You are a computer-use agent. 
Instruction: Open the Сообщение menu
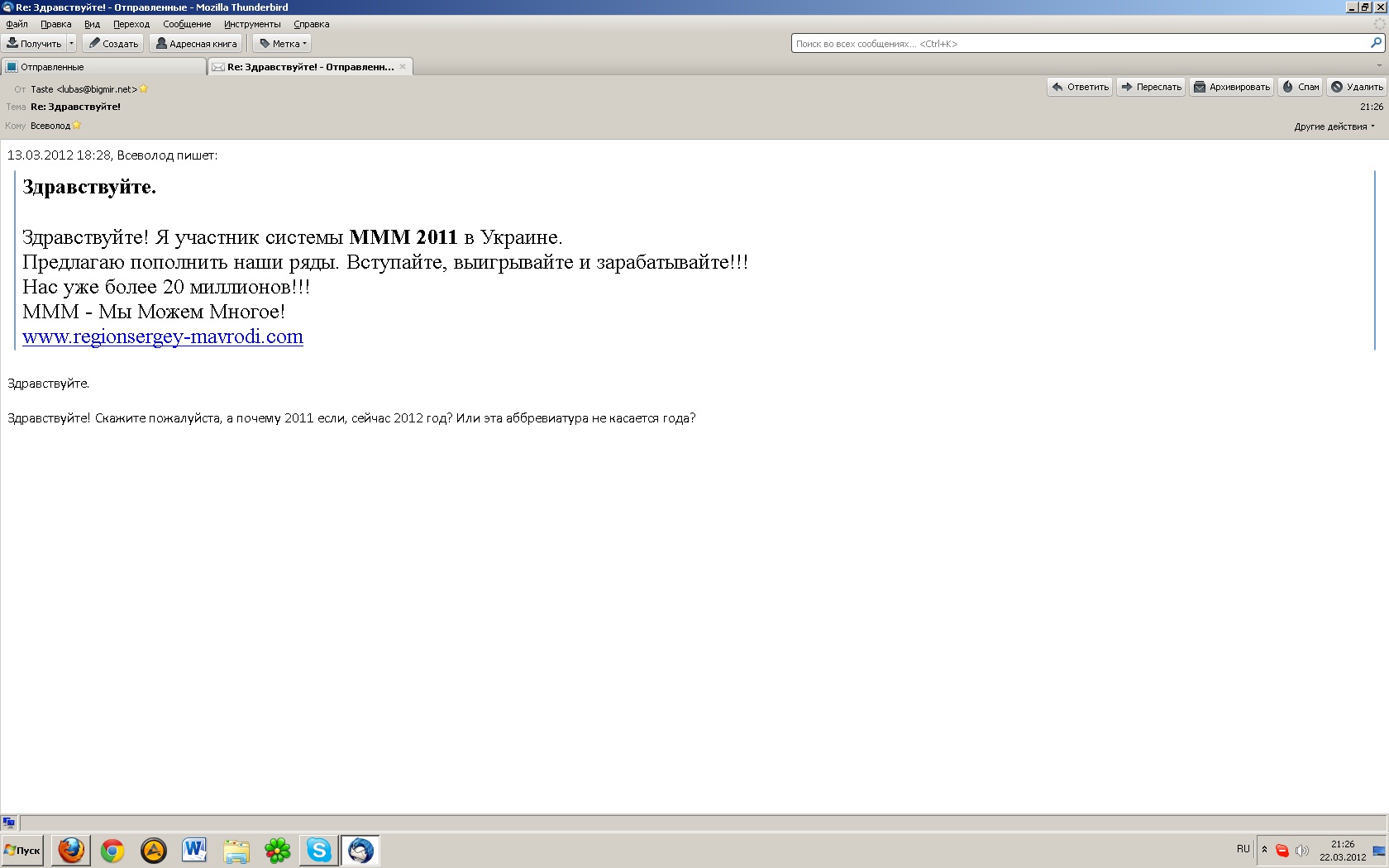[187, 24]
